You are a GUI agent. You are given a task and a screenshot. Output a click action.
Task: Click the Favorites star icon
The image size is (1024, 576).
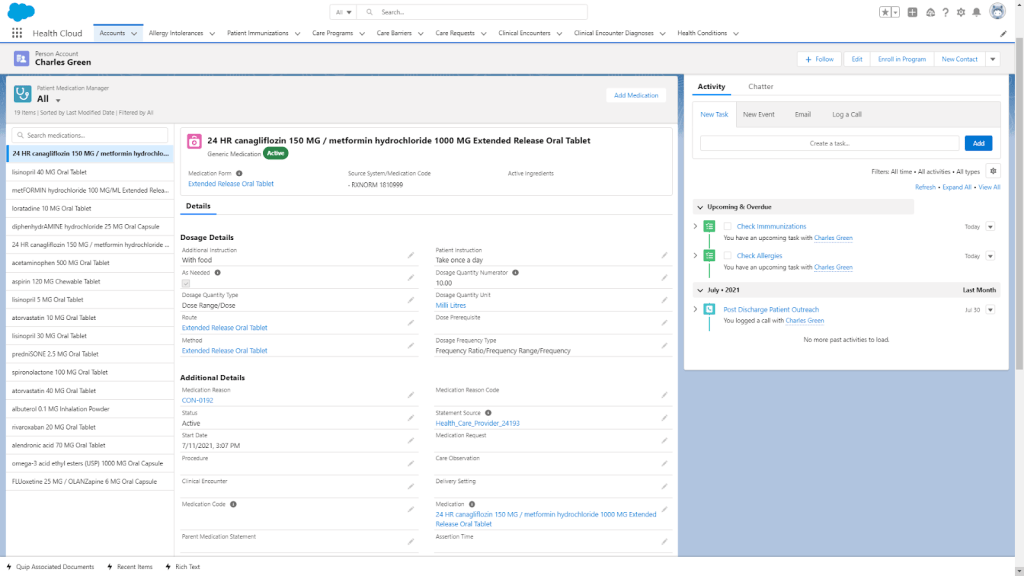[x=885, y=12]
